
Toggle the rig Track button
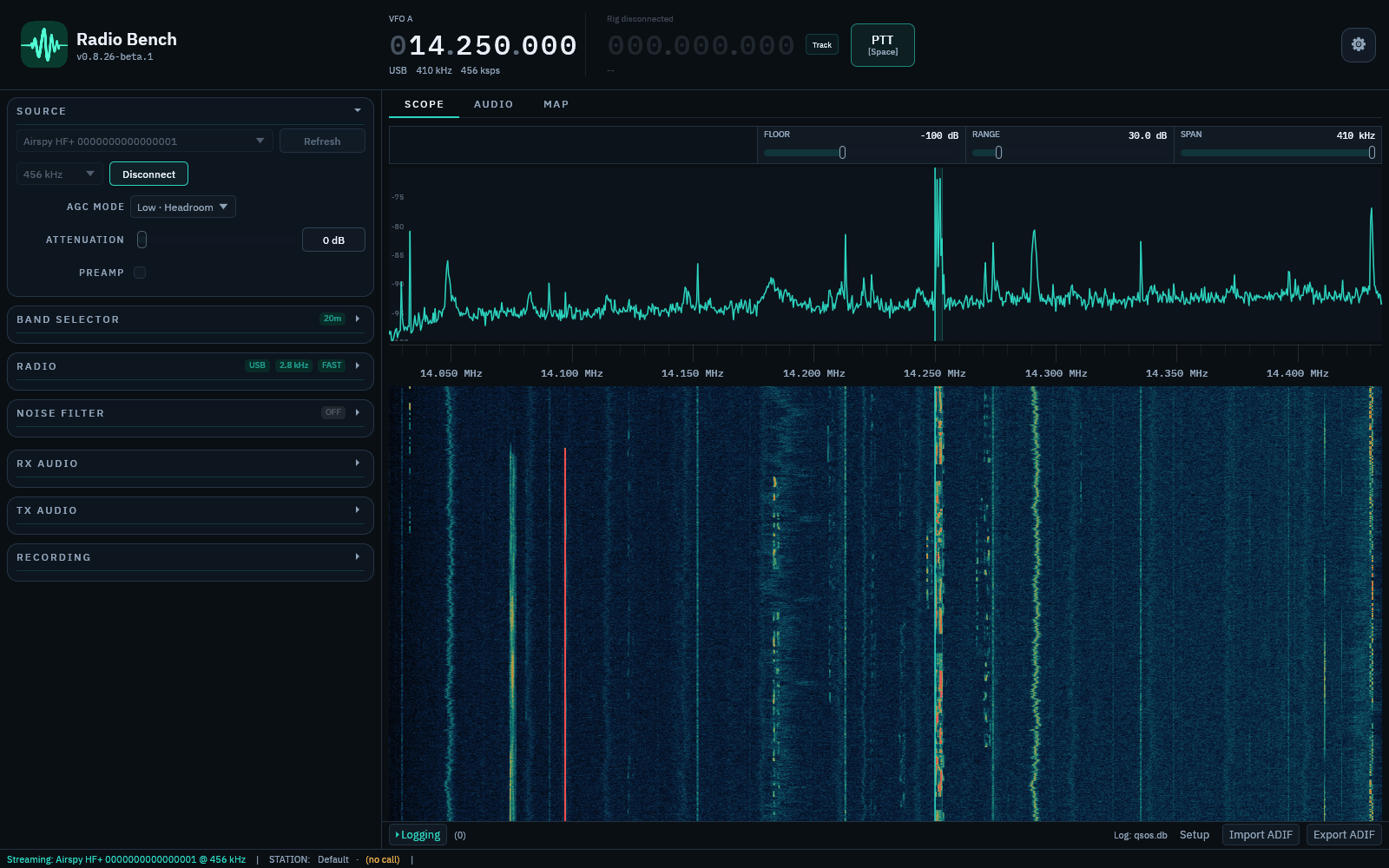coord(822,44)
